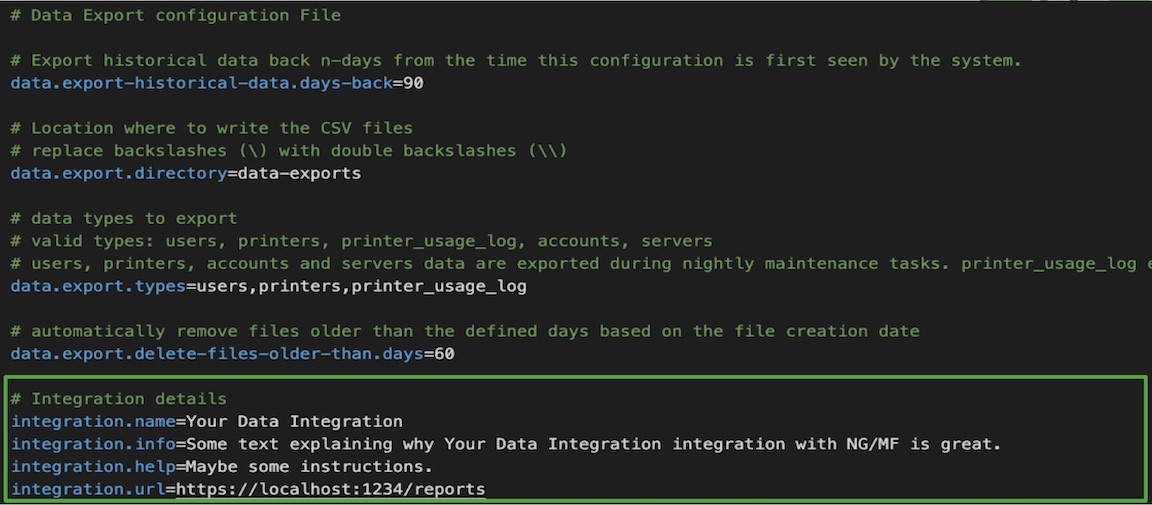Viewport: 1152px width, 505px height.
Task: Click the Data Export configuration File comment
Action: (x=176, y=15)
